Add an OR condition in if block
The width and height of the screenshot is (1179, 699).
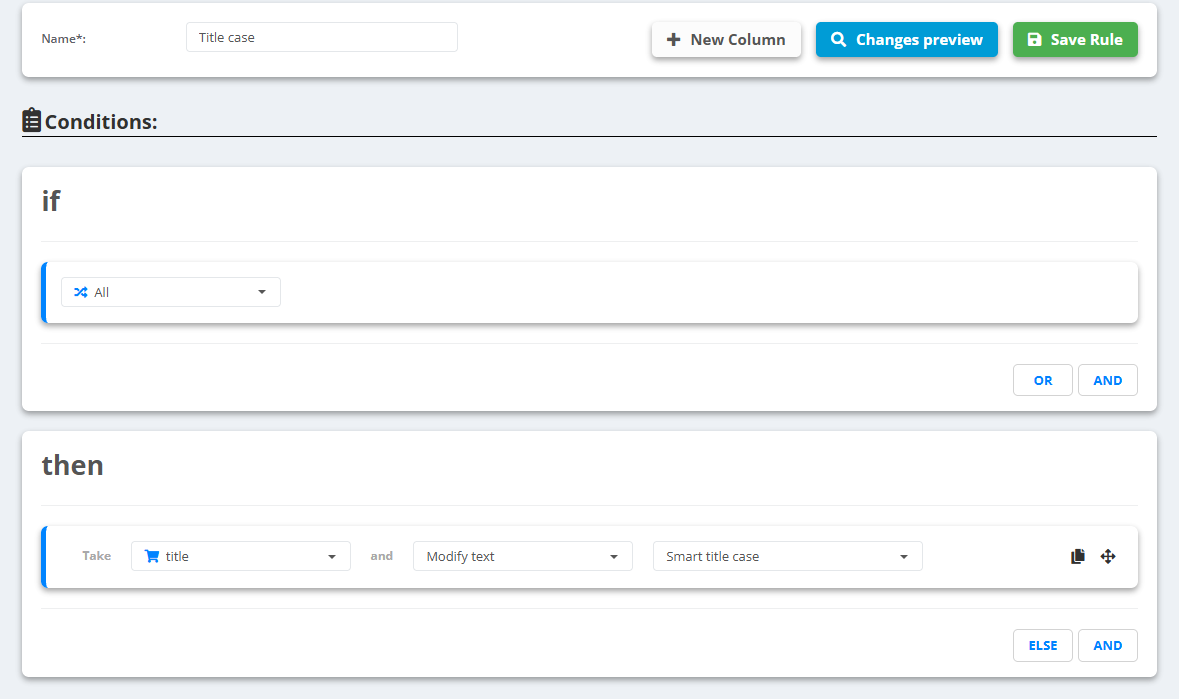pos(1043,380)
